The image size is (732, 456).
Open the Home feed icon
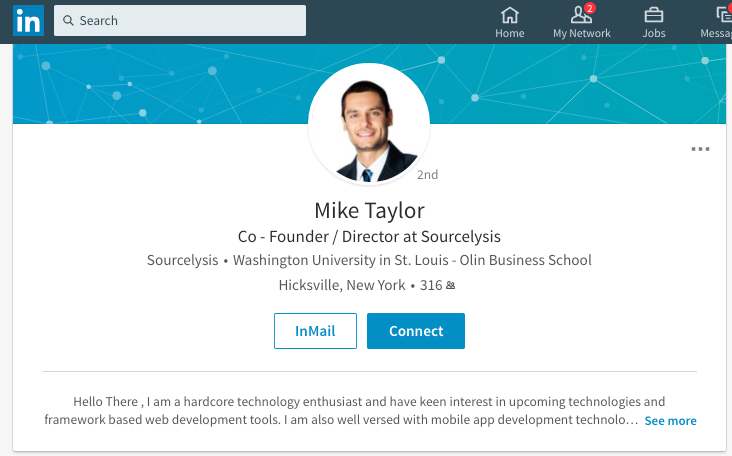(509, 15)
